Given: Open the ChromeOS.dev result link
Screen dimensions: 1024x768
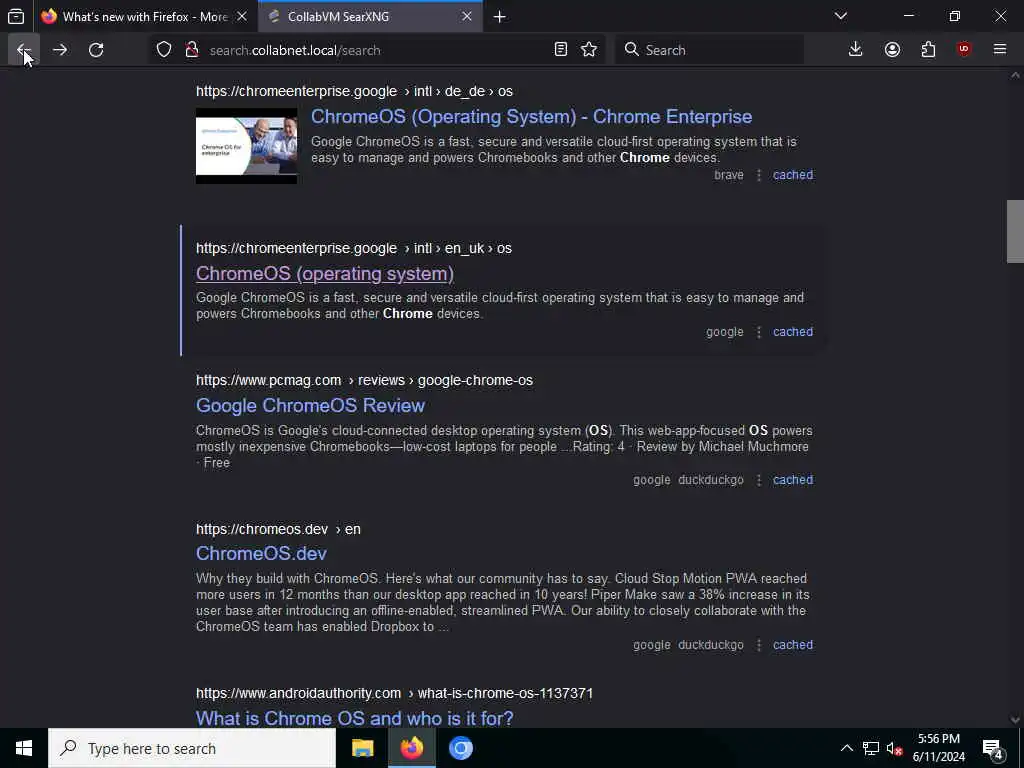Looking at the screenshot, I should [x=261, y=554].
